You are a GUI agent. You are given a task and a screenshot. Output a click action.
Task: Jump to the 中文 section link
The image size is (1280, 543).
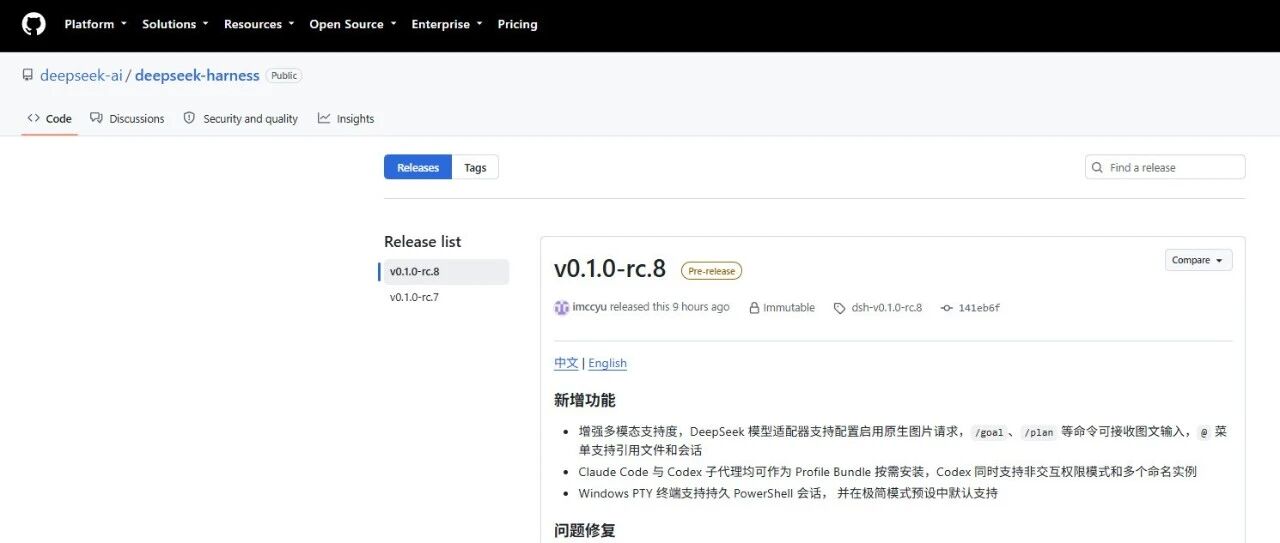point(566,363)
